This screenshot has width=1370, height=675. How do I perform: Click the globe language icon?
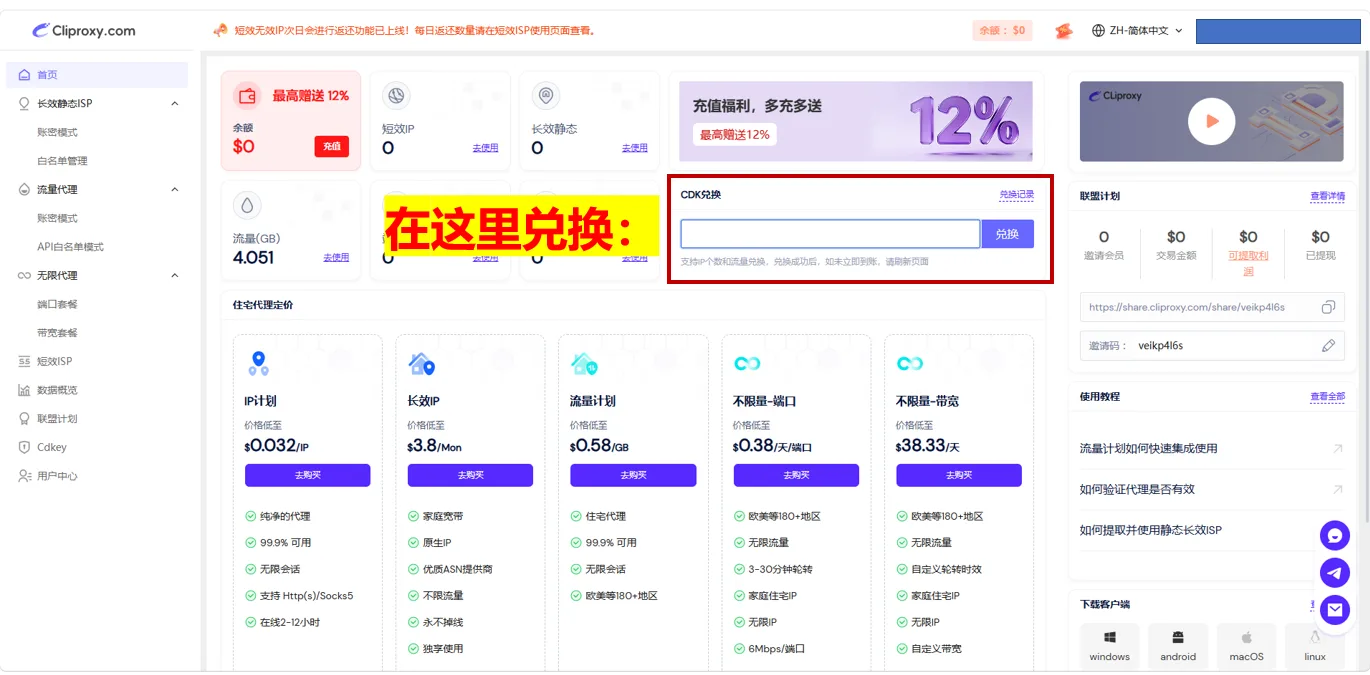coord(1098,31)
